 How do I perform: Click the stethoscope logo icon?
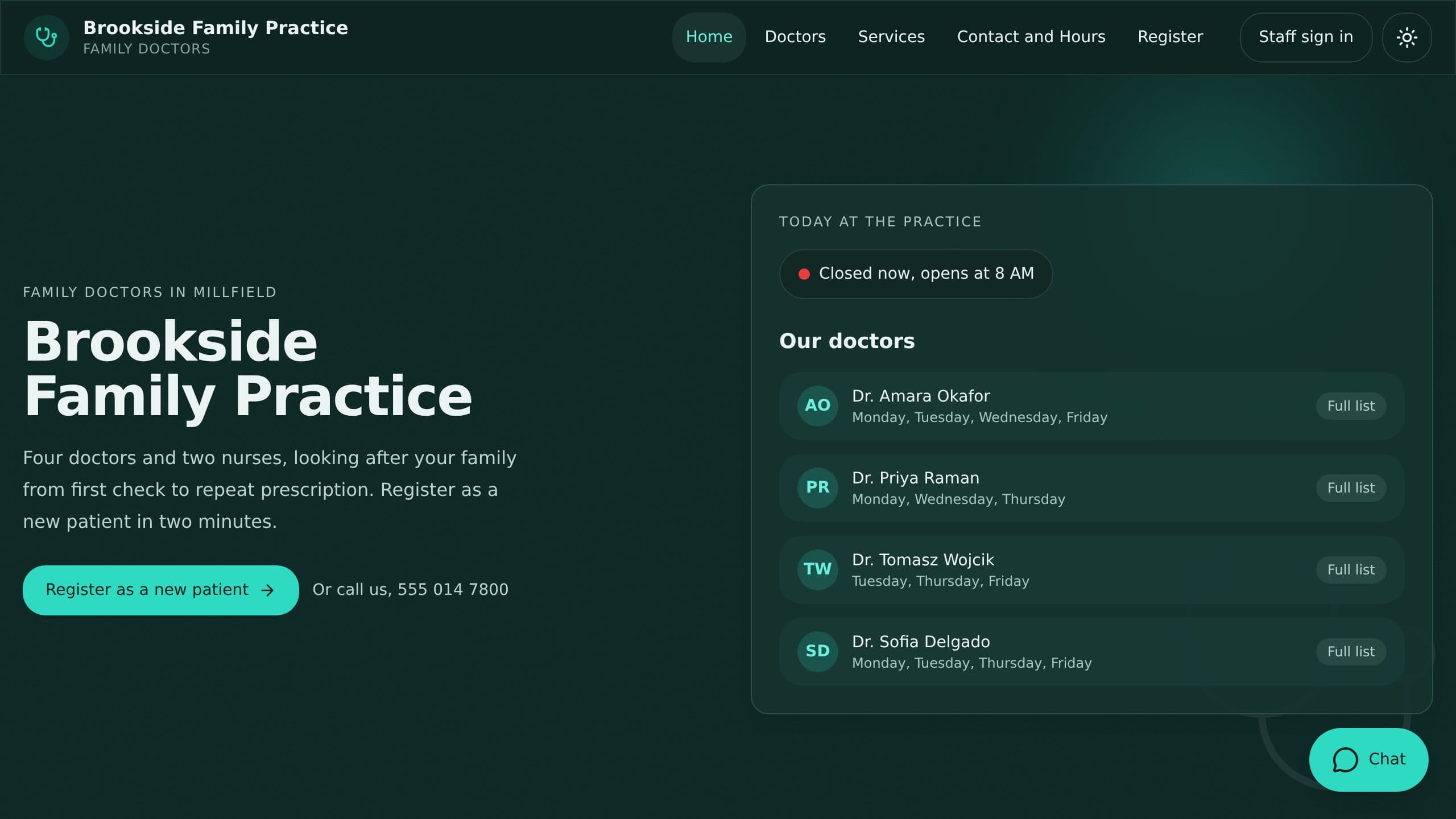click(46, 38)
